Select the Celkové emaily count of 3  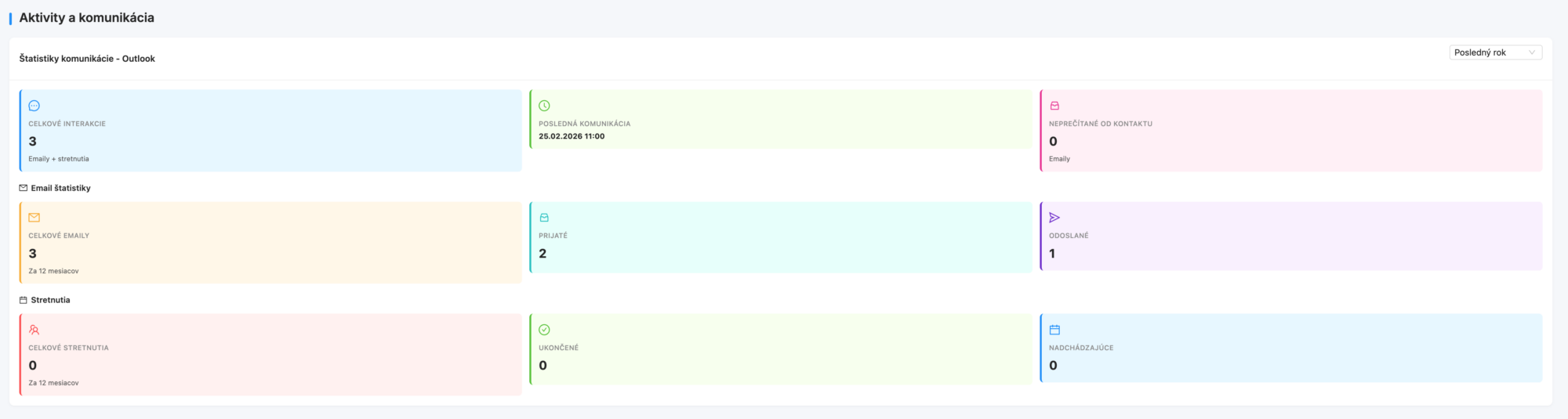point(33,254)
